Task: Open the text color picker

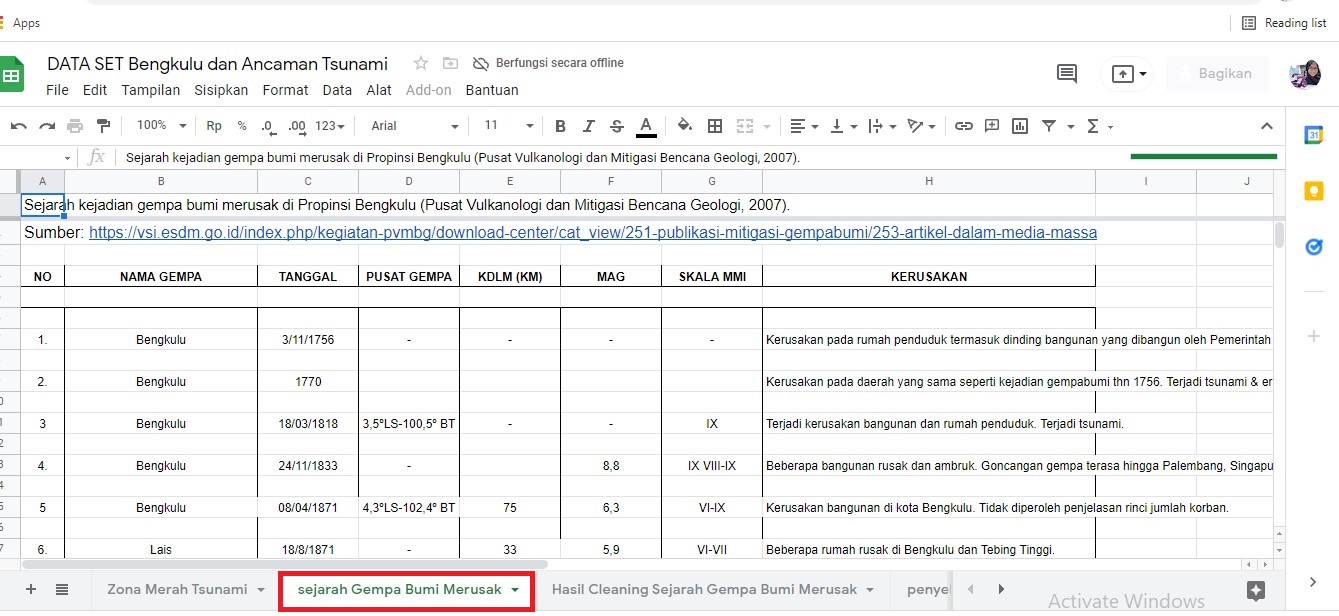Action: click(x=646, y=126)
